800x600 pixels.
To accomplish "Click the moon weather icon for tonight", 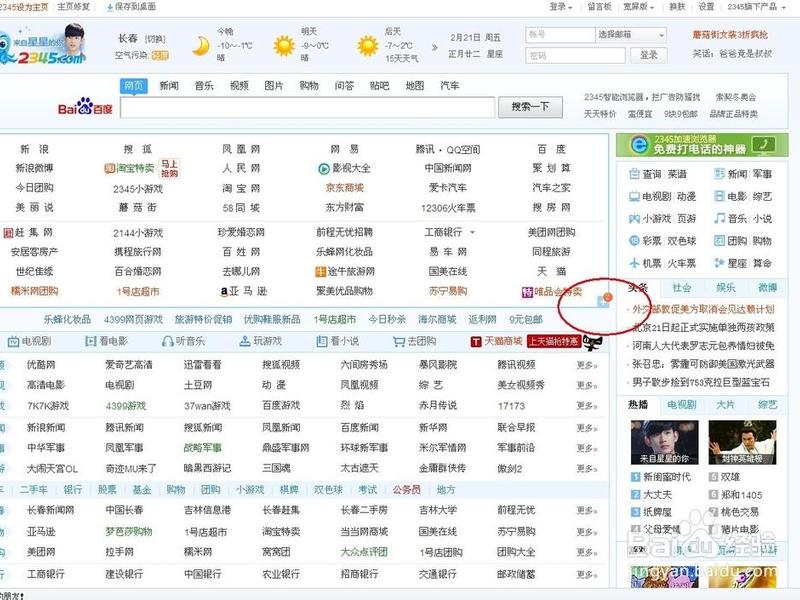I will 201,46.
